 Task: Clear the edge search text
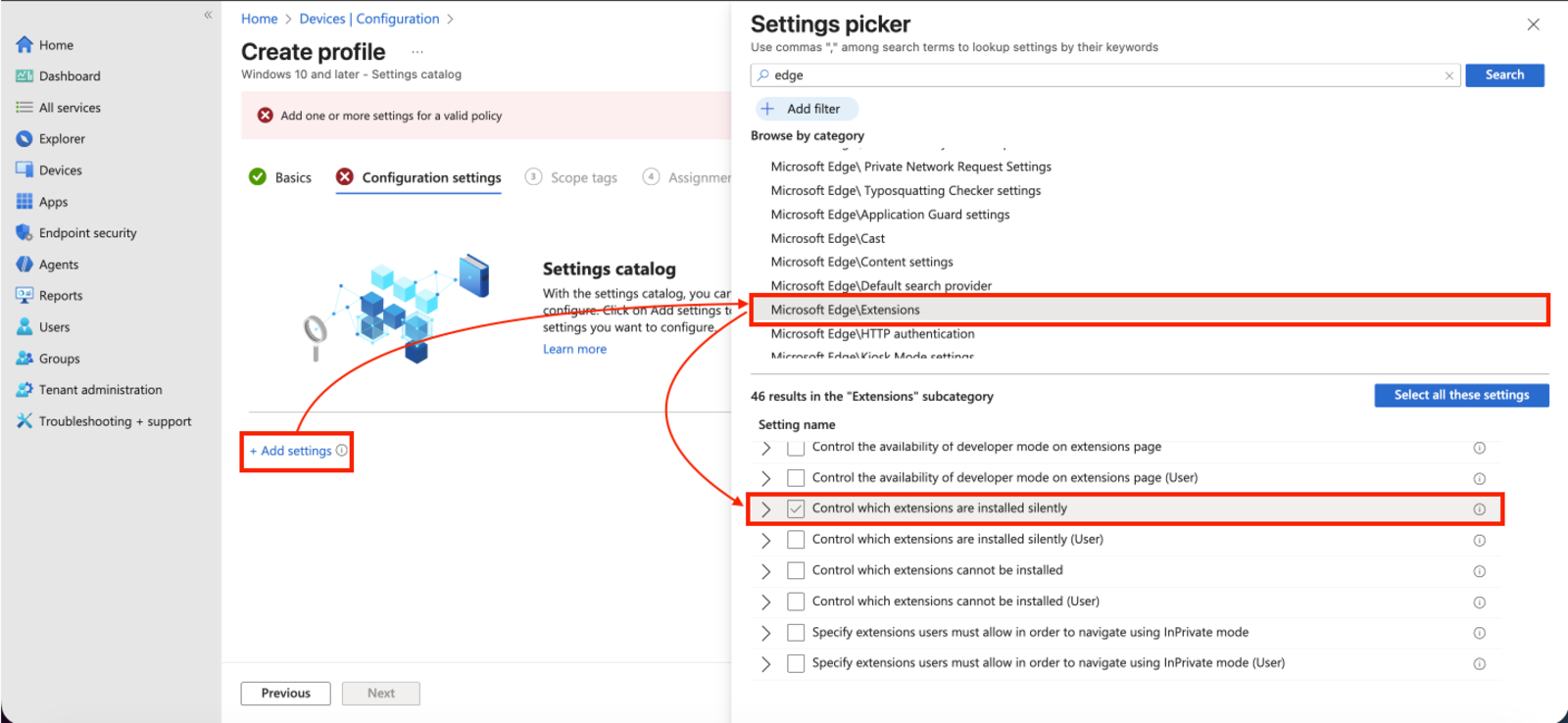[x=1449, y=74]
